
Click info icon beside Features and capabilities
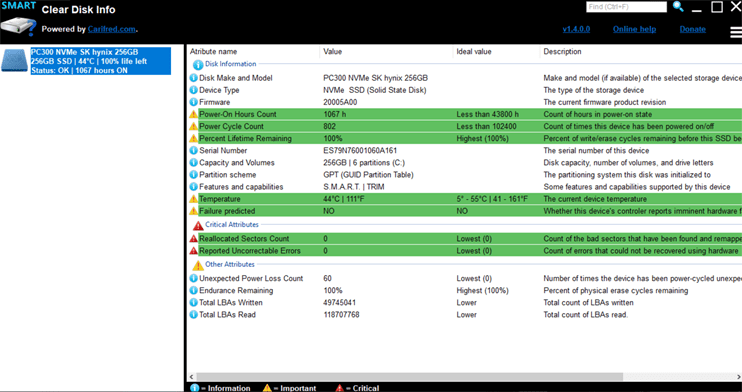[194, 187]
